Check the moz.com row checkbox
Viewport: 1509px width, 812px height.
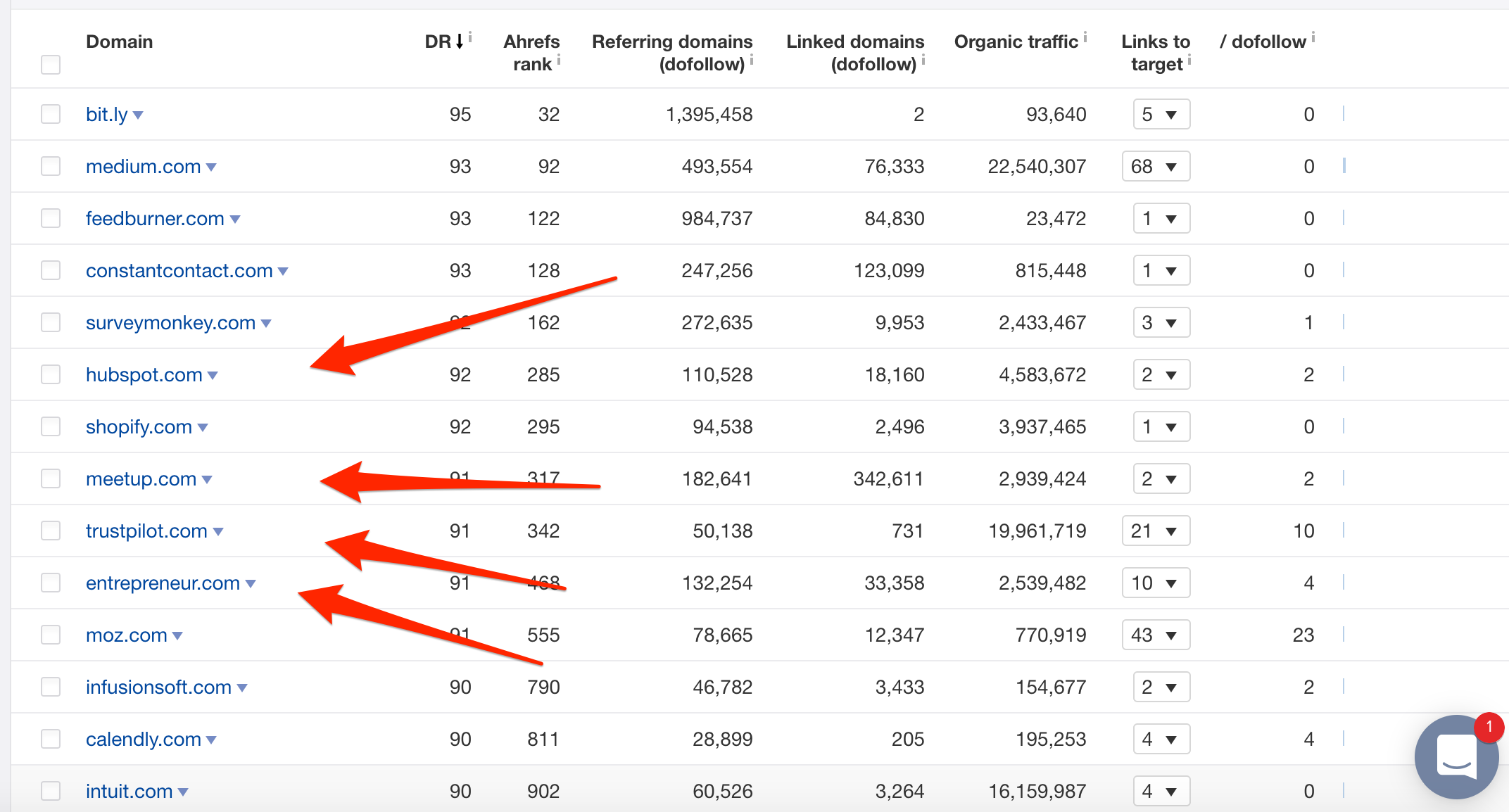(51, 635)
